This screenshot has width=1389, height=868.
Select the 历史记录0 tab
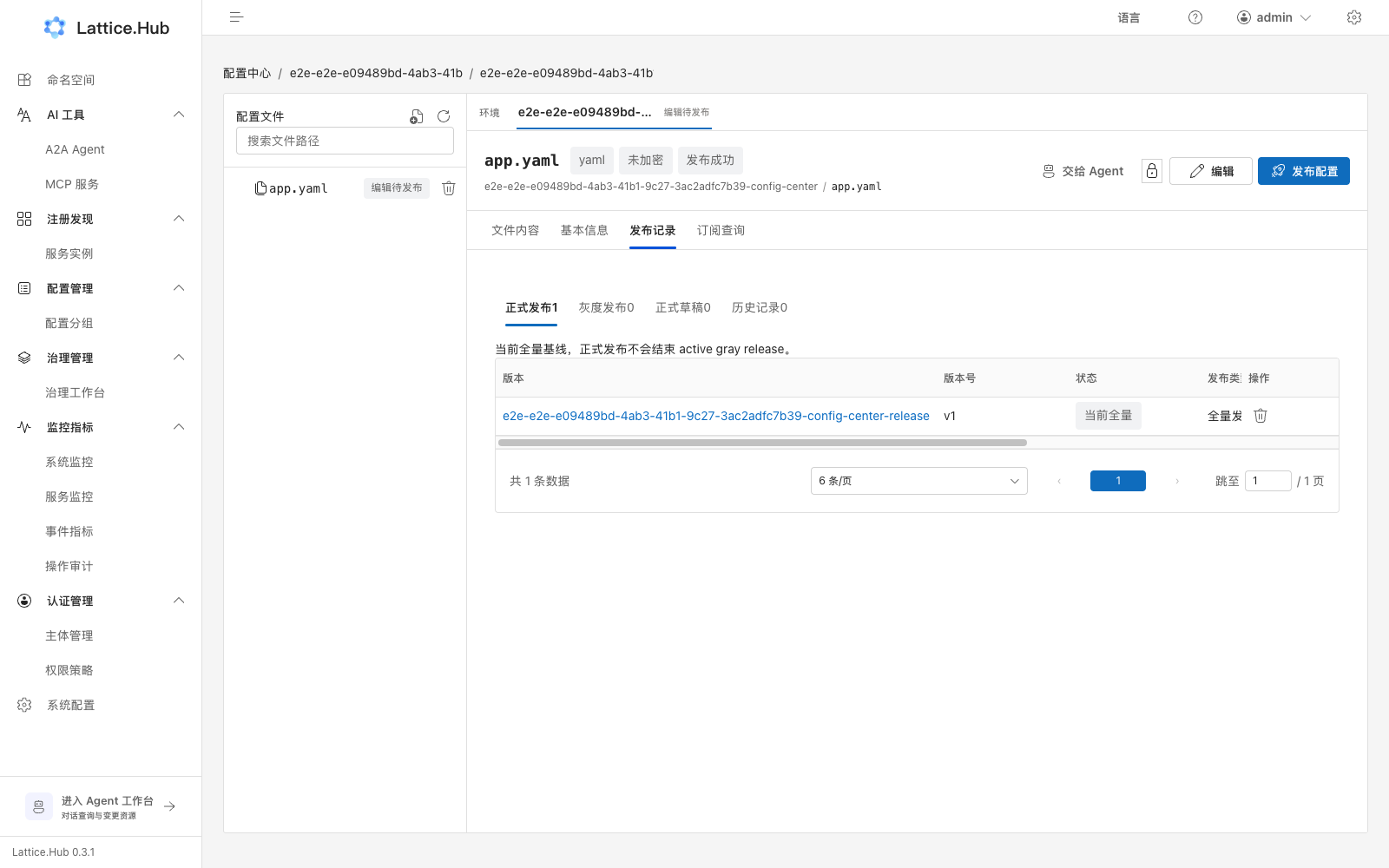[x=760, y=307]
